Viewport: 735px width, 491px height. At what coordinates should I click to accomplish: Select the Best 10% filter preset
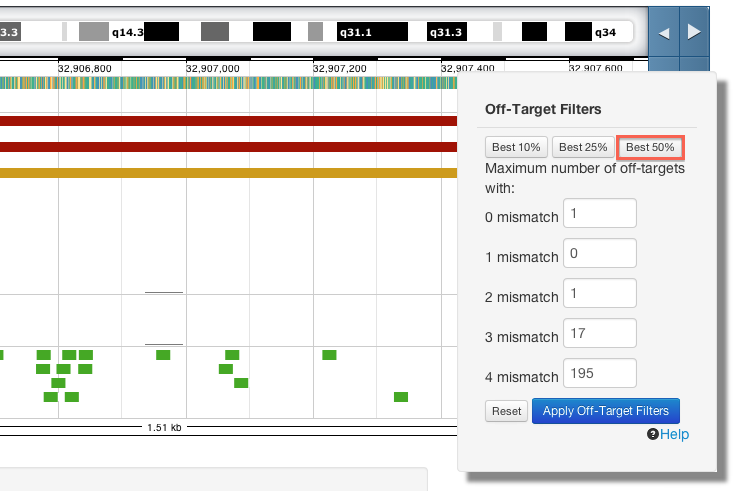516,147
